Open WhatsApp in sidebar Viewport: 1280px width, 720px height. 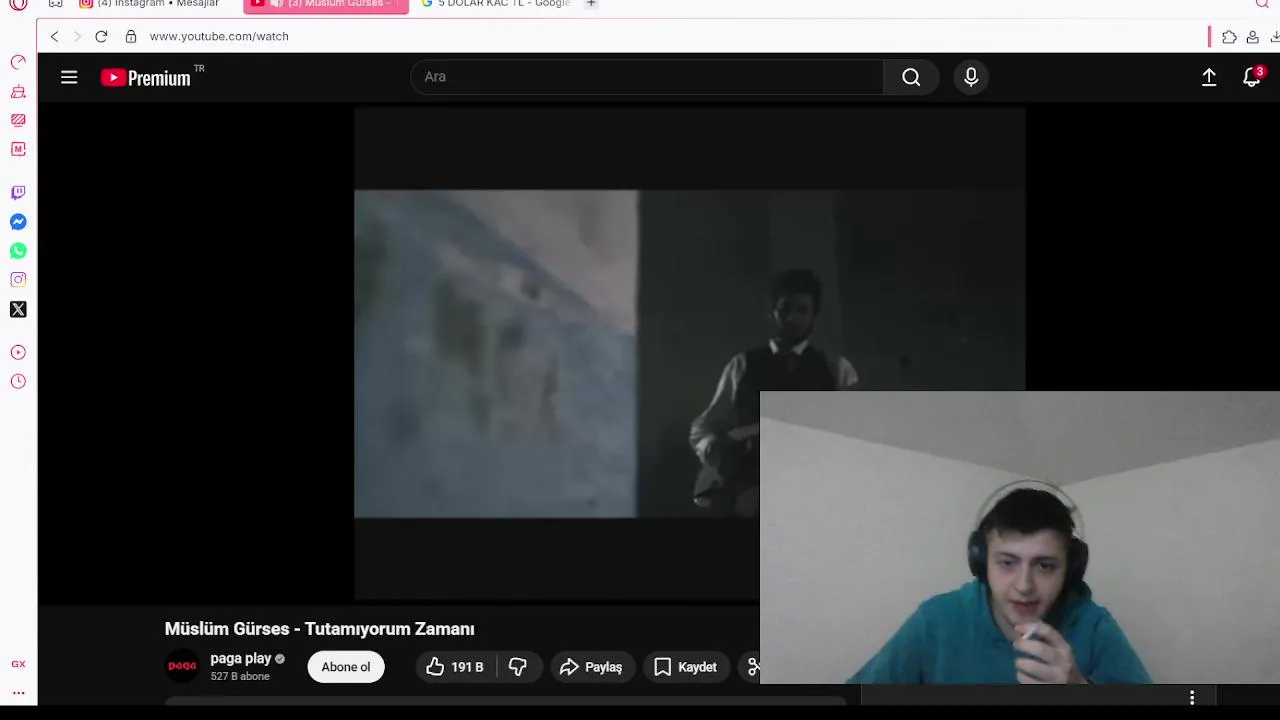pyautogui.click(x=18, y=251)
